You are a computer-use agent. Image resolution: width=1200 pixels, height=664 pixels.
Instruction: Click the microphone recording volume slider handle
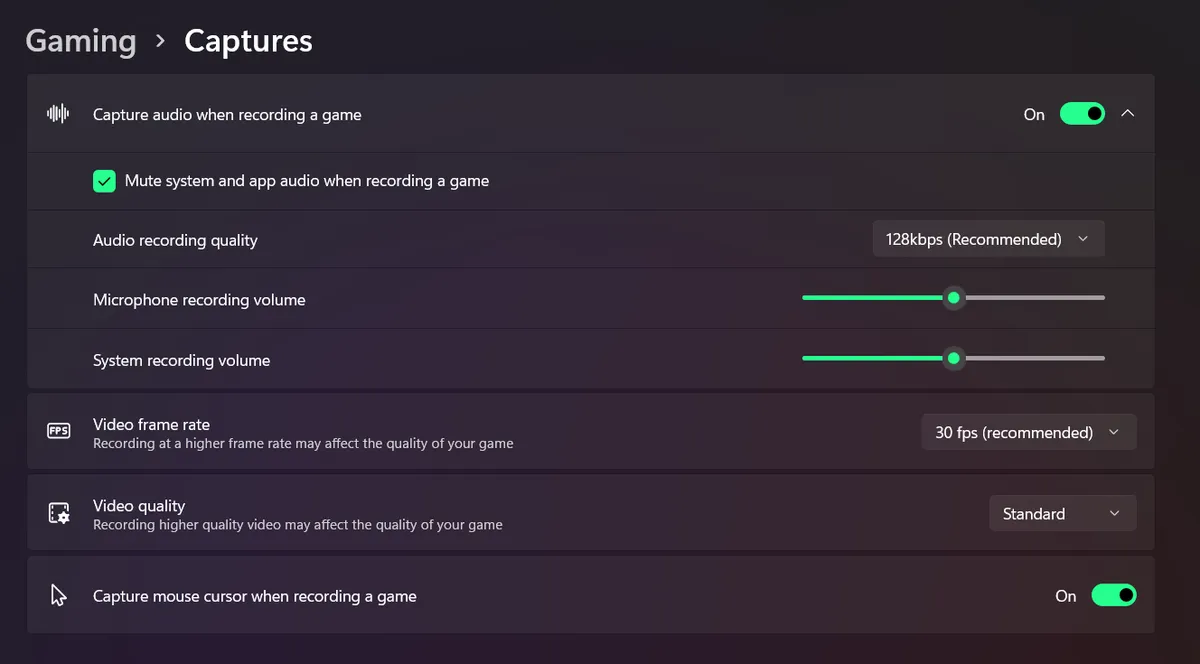click(x=954, y=298)
